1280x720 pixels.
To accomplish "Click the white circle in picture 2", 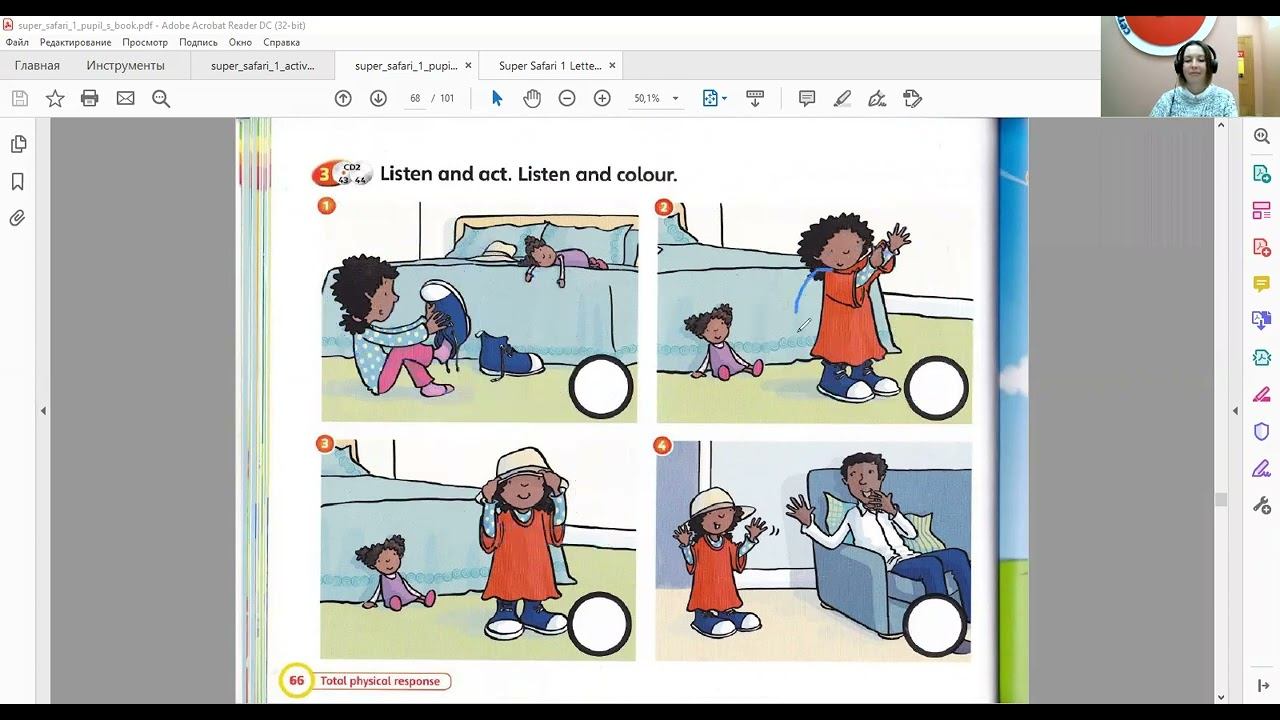I will [x=936, y=387].
